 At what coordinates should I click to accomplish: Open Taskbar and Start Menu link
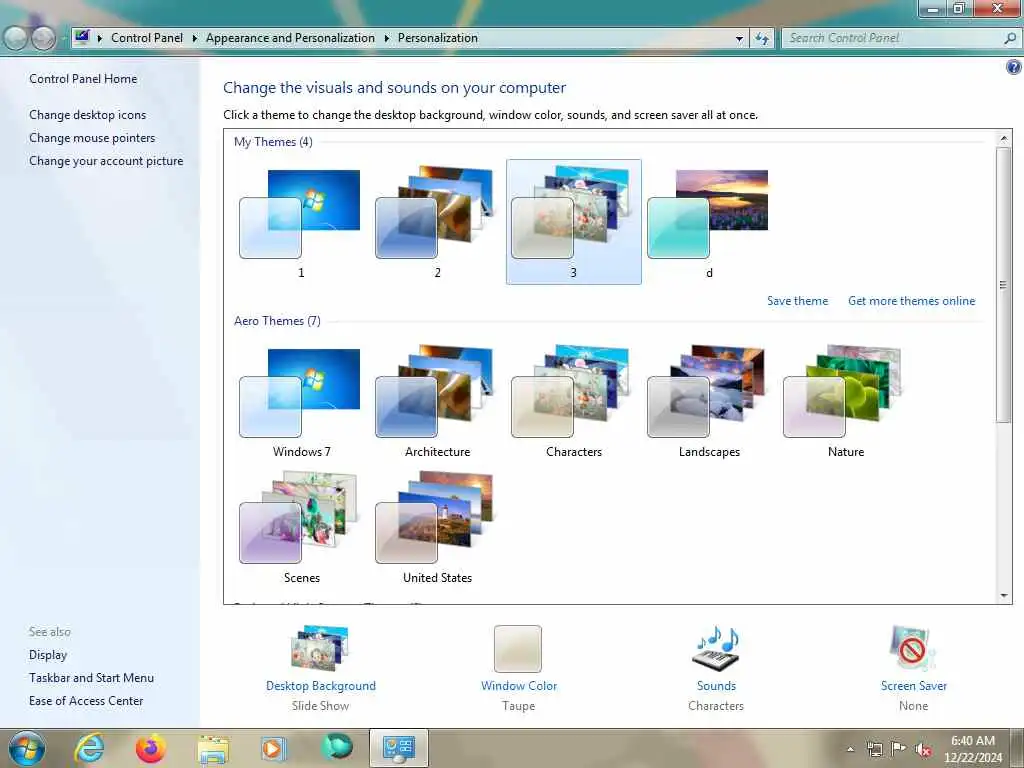91,678
